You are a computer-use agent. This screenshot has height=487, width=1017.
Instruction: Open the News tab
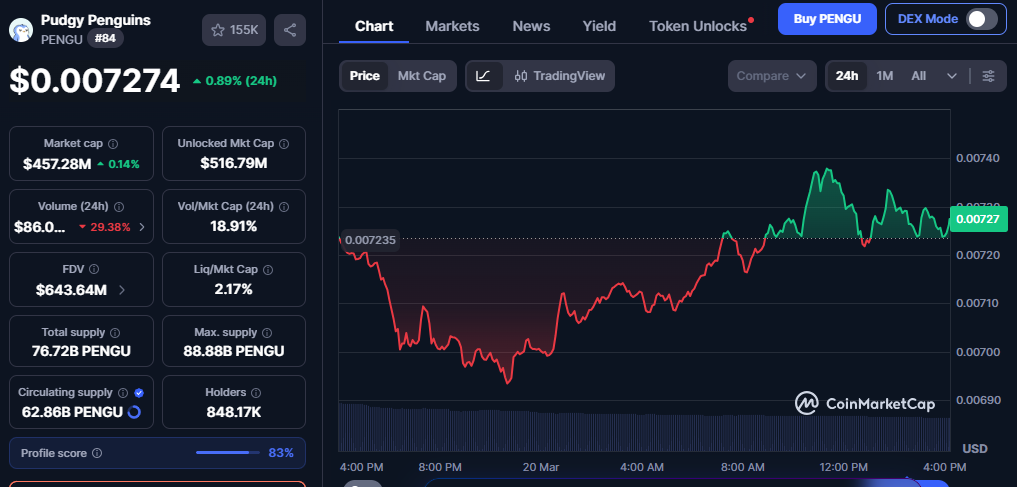(531, 26)
